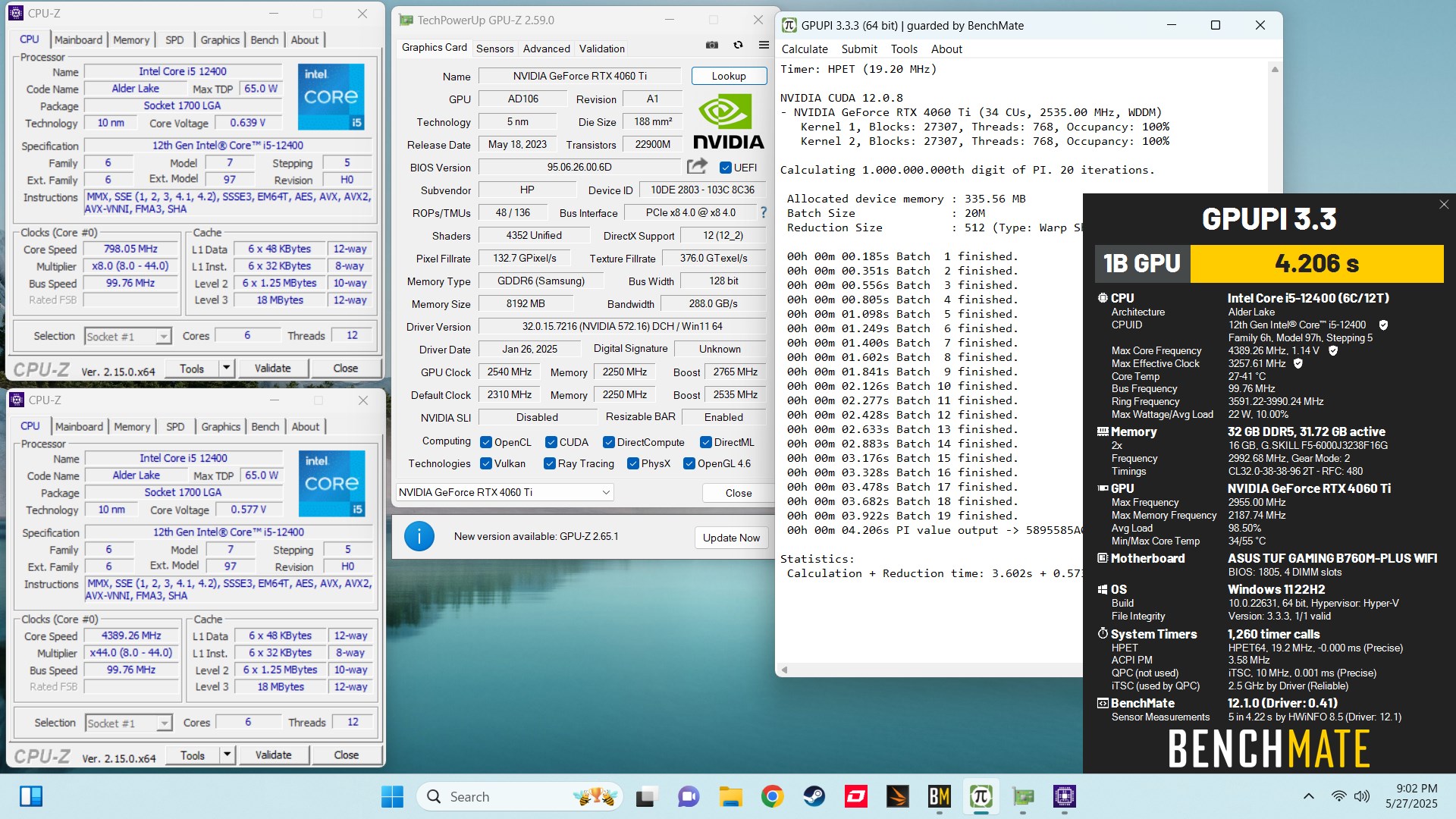Switch to GPUPI pi taskbar icon

981,796
